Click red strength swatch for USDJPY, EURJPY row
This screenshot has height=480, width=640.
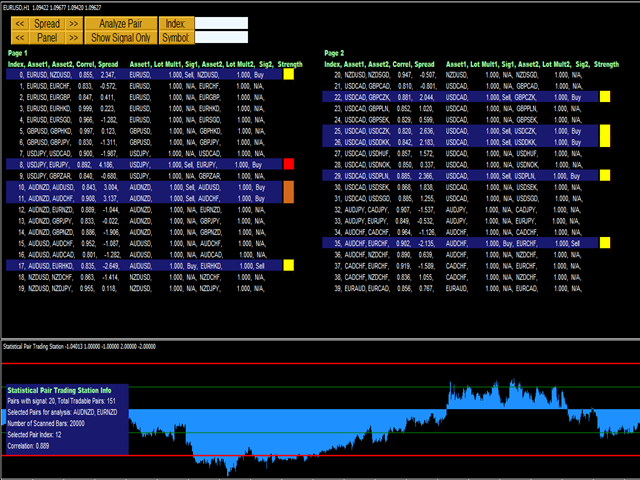[x=288, y=162]
